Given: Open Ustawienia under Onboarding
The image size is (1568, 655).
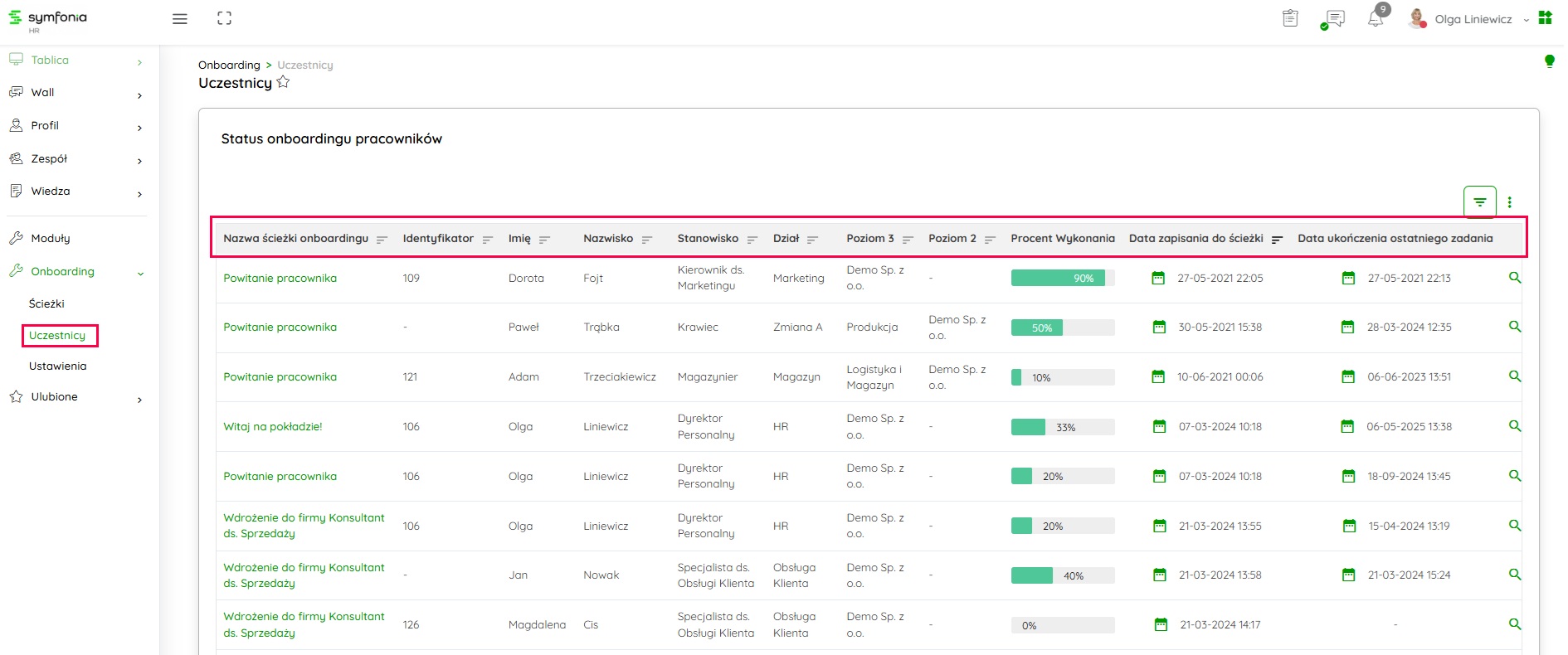Looking at the screenshot, I should point(57,366).
